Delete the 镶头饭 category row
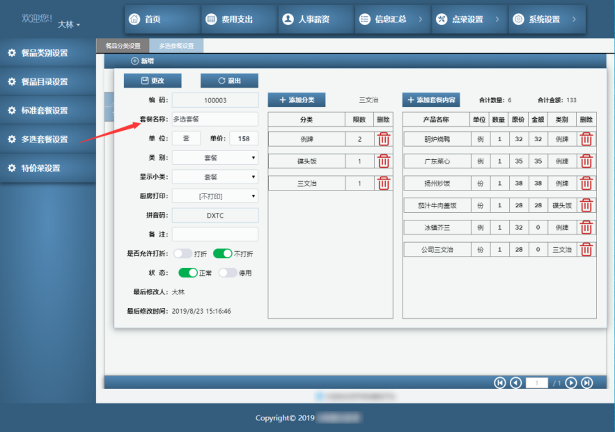The height and width of the screenshot is (432, 615). (383, 161)
